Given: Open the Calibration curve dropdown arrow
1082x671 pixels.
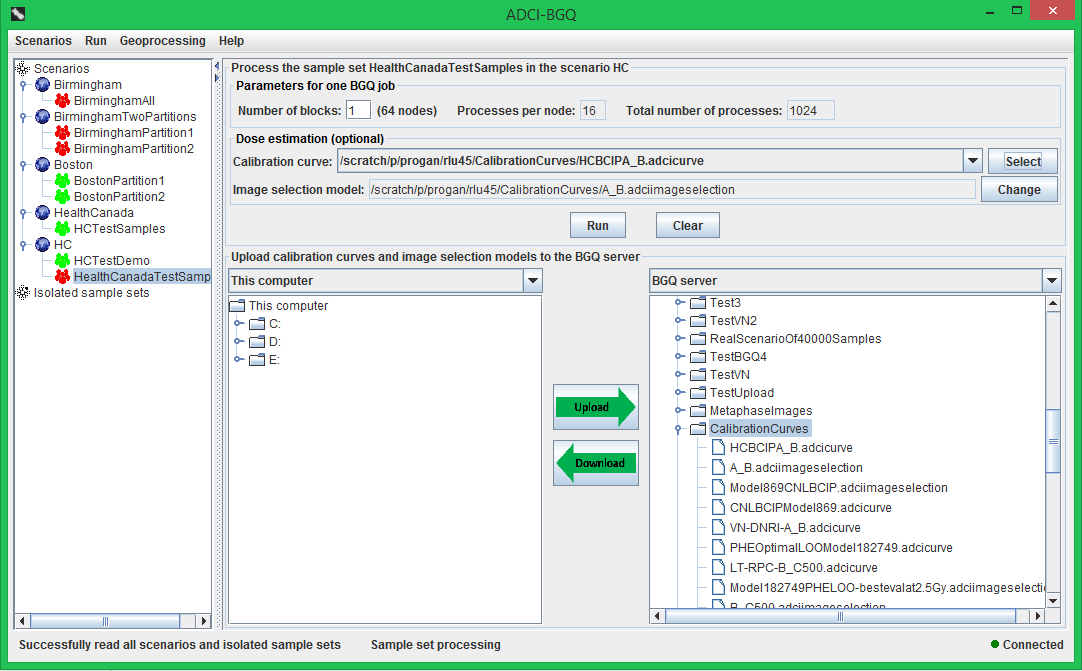Looking at the screenshot, I should (x=972, y=161).
